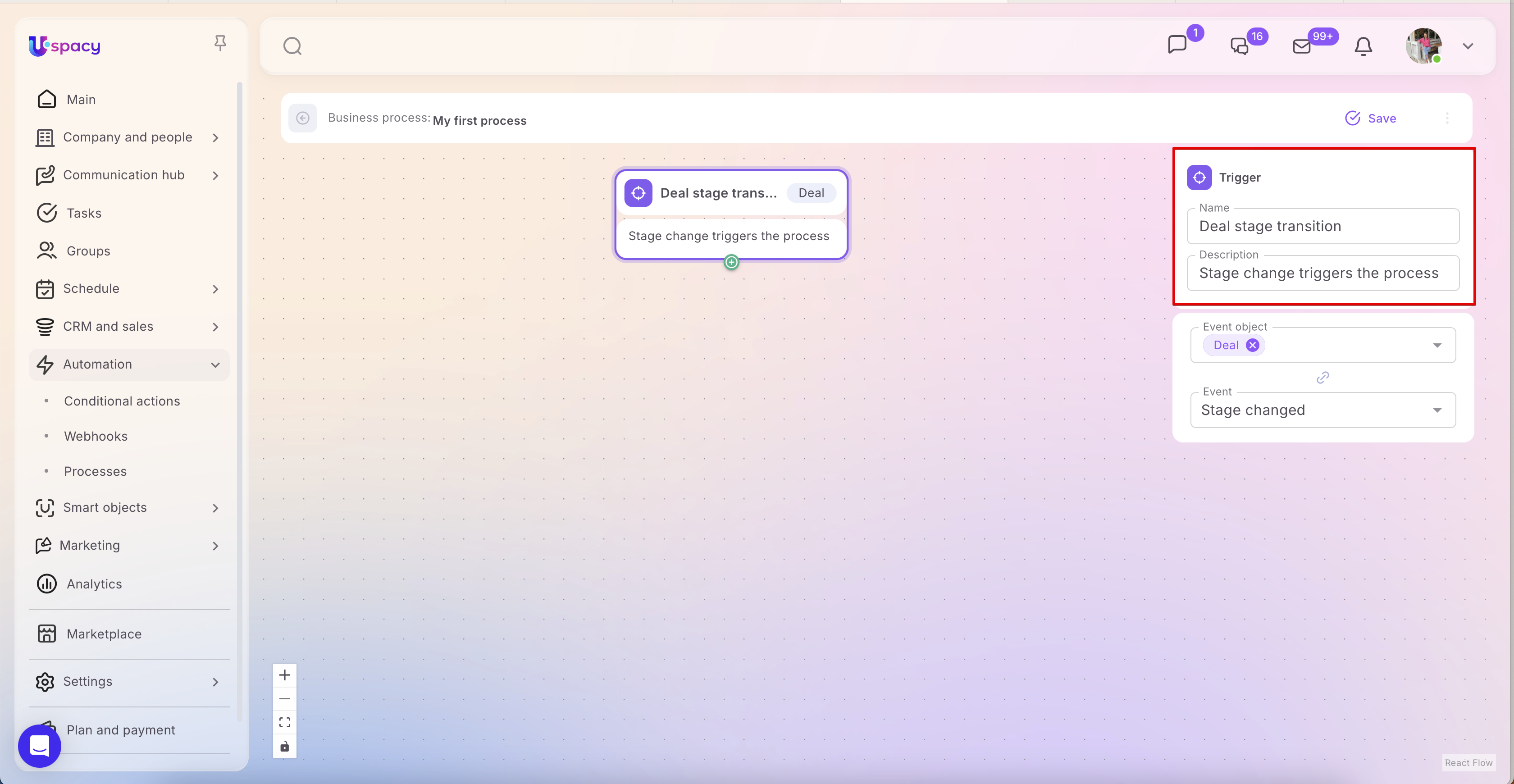This screenshot has width=1514, height=784.
Task: Pin the sidebar with the pin icon
Action: (x=220, y=43)
